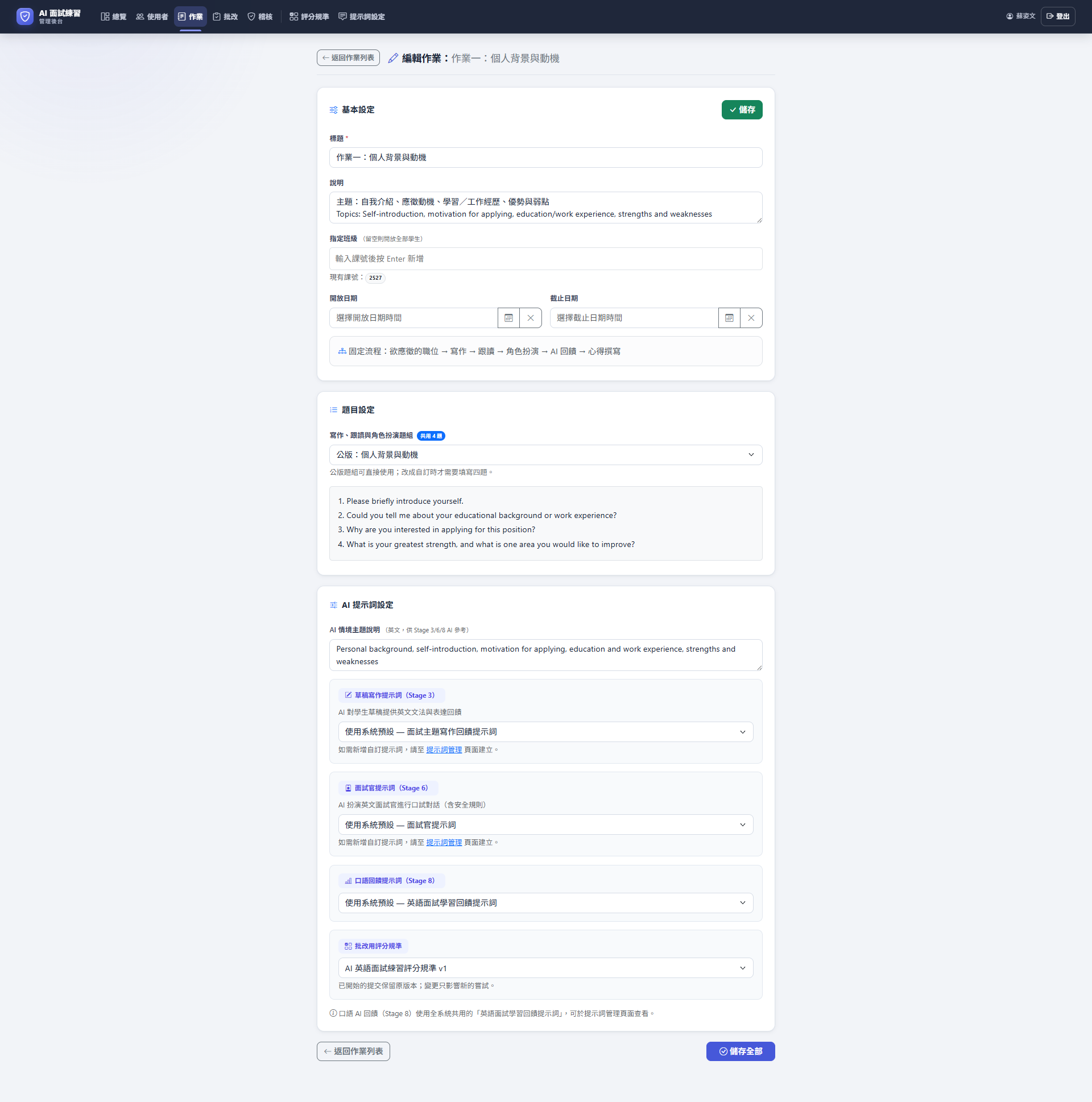
Task: Open the 稽核 audit page
Action: point(260,16)
